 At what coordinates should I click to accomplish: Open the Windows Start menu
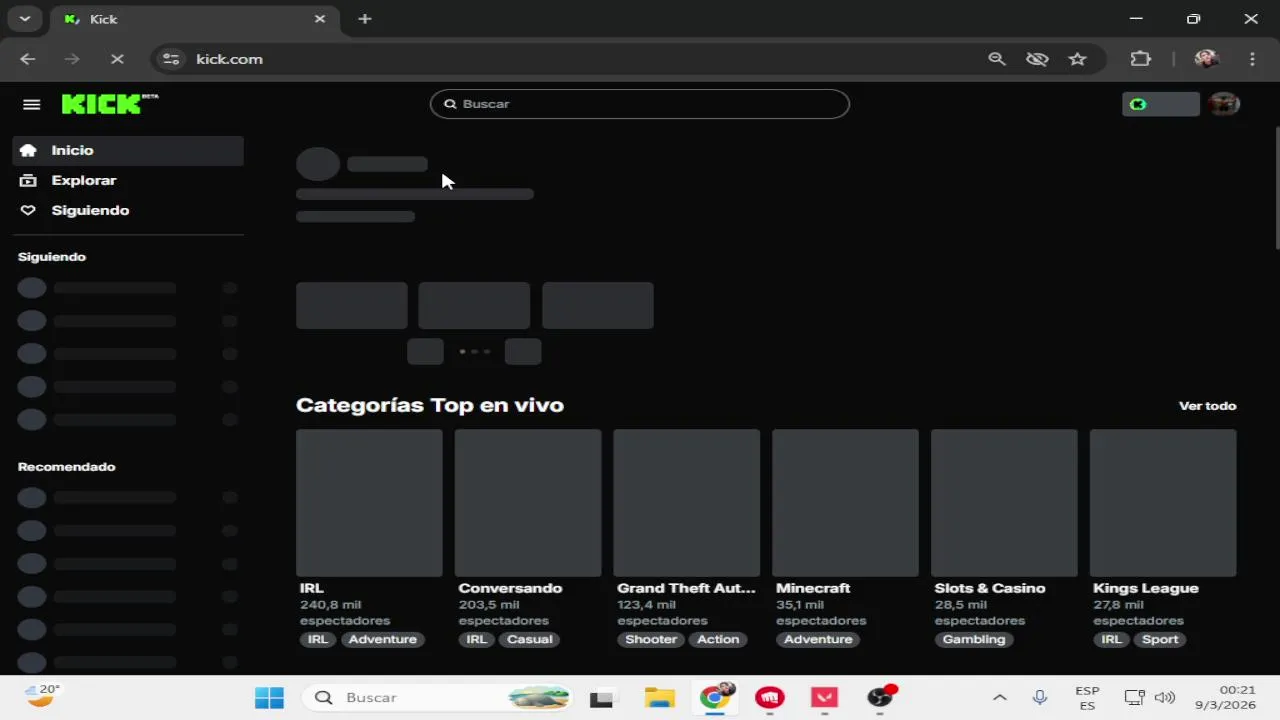[x=269, y=698]
